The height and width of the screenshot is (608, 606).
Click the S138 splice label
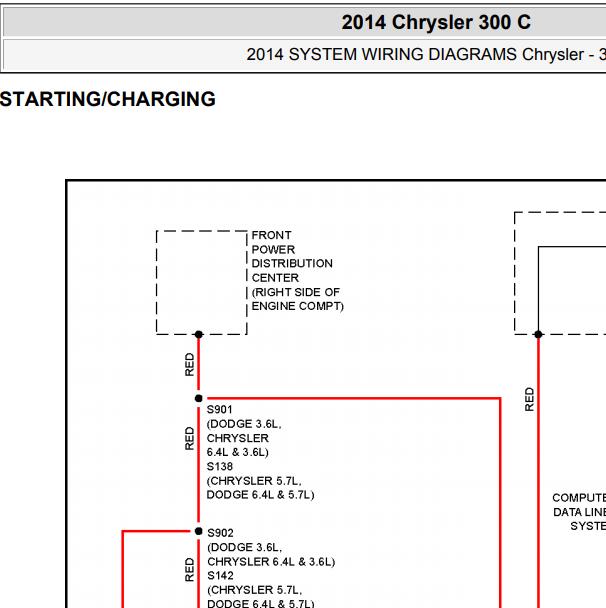tap(219, 466)
